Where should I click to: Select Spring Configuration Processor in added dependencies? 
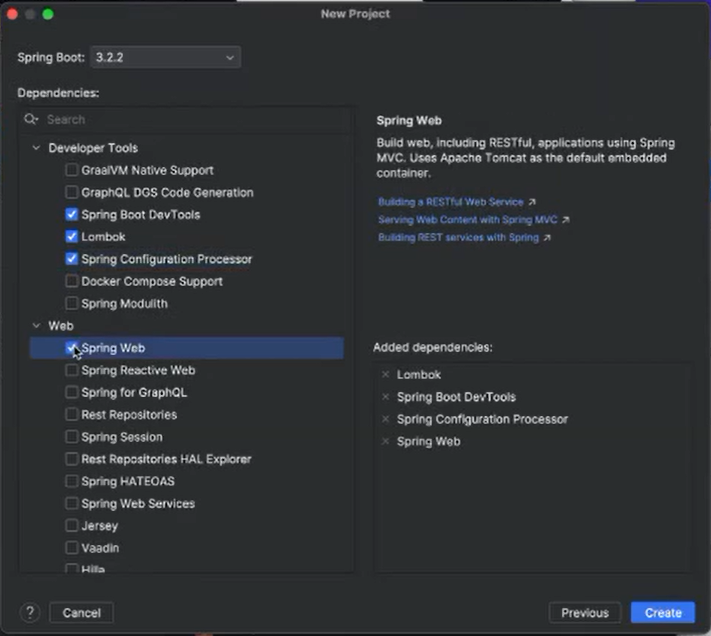pyautogui.click(x=482, y=419)
